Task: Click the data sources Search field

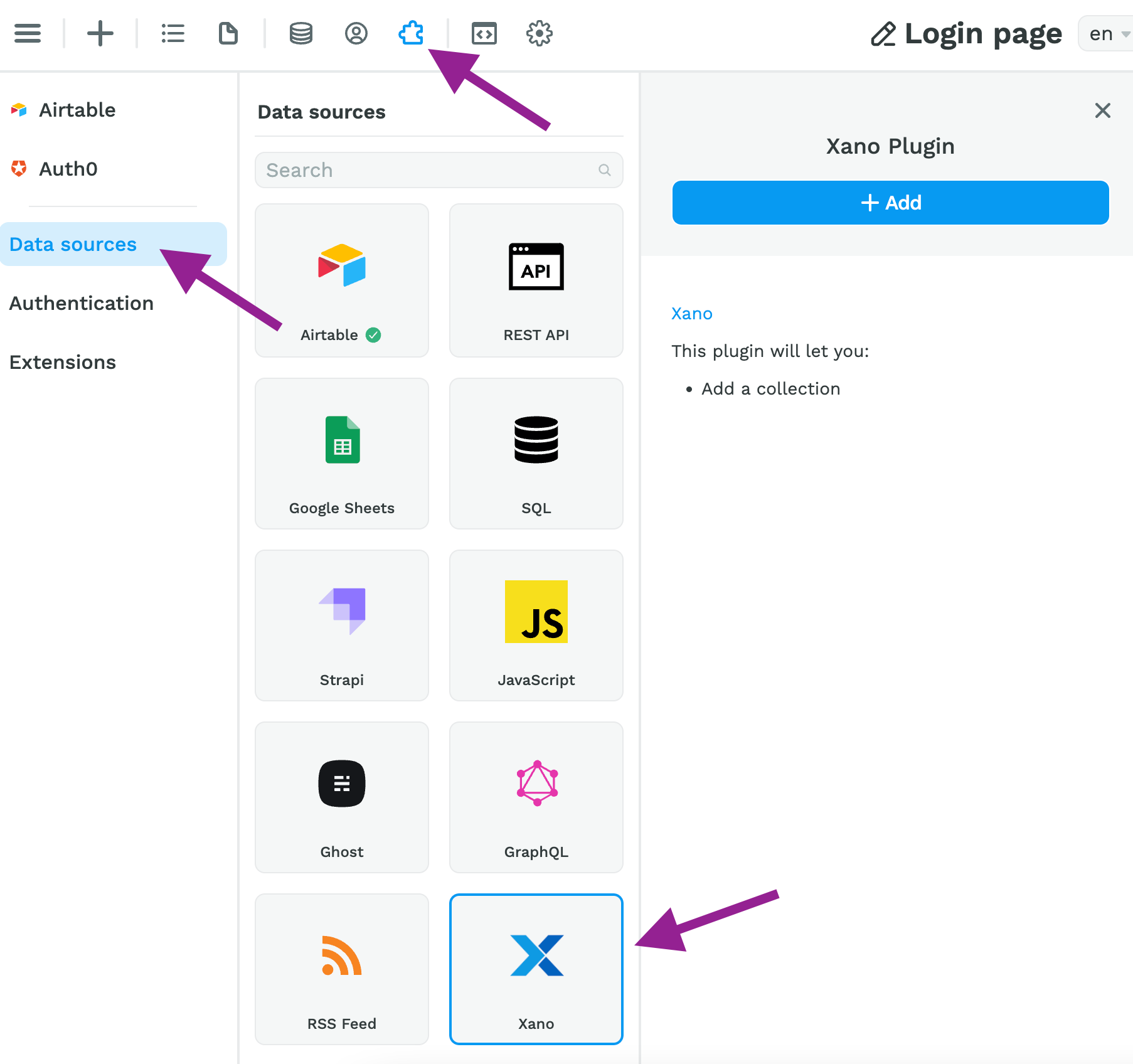Action: tap(439, 170)
